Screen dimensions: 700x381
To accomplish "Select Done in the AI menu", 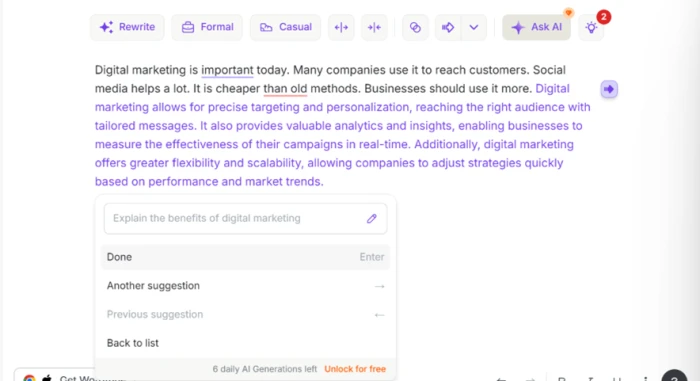I will point(246,257).
